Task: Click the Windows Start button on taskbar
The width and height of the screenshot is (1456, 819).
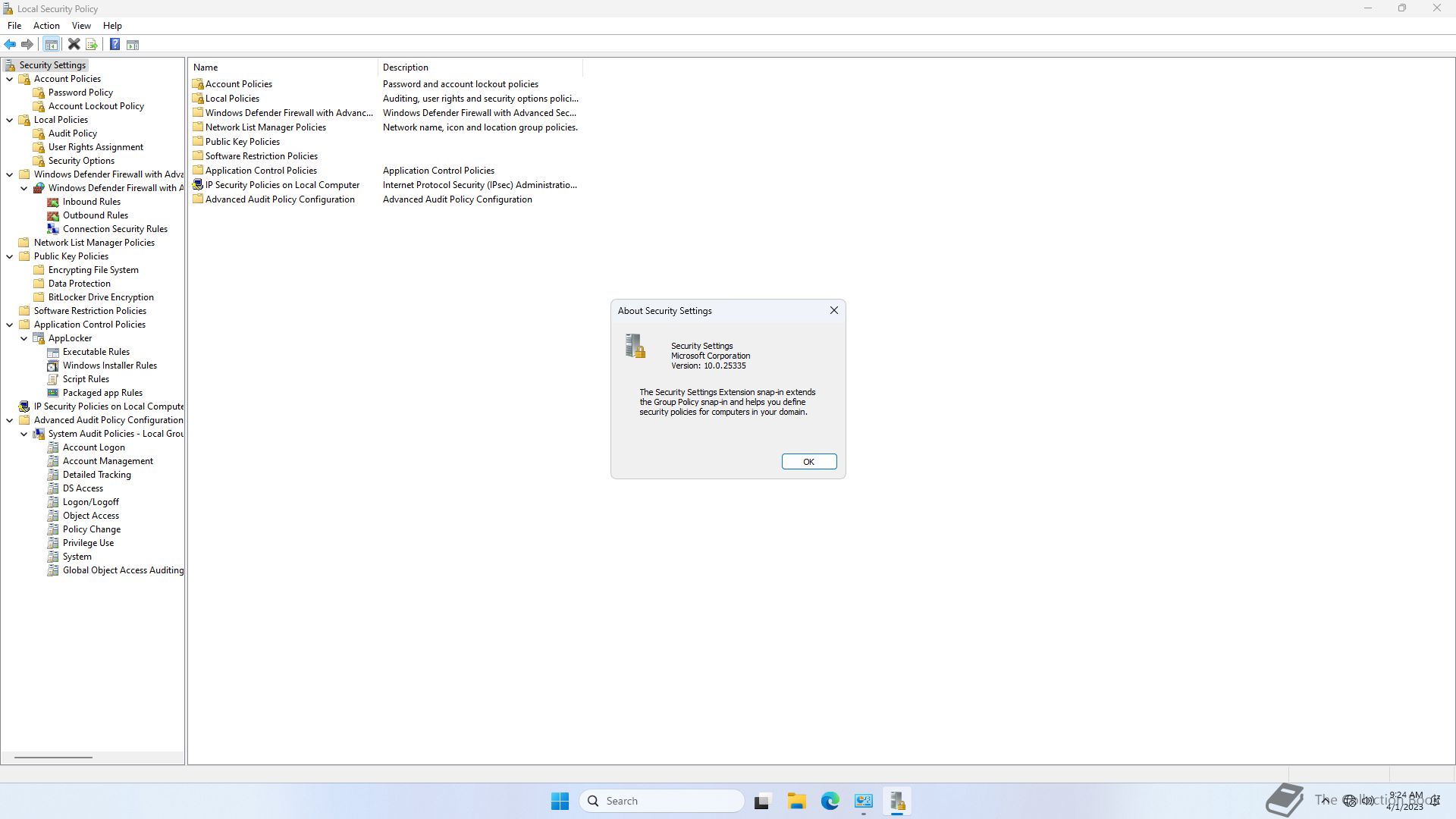Action: [x=560, y=801]
